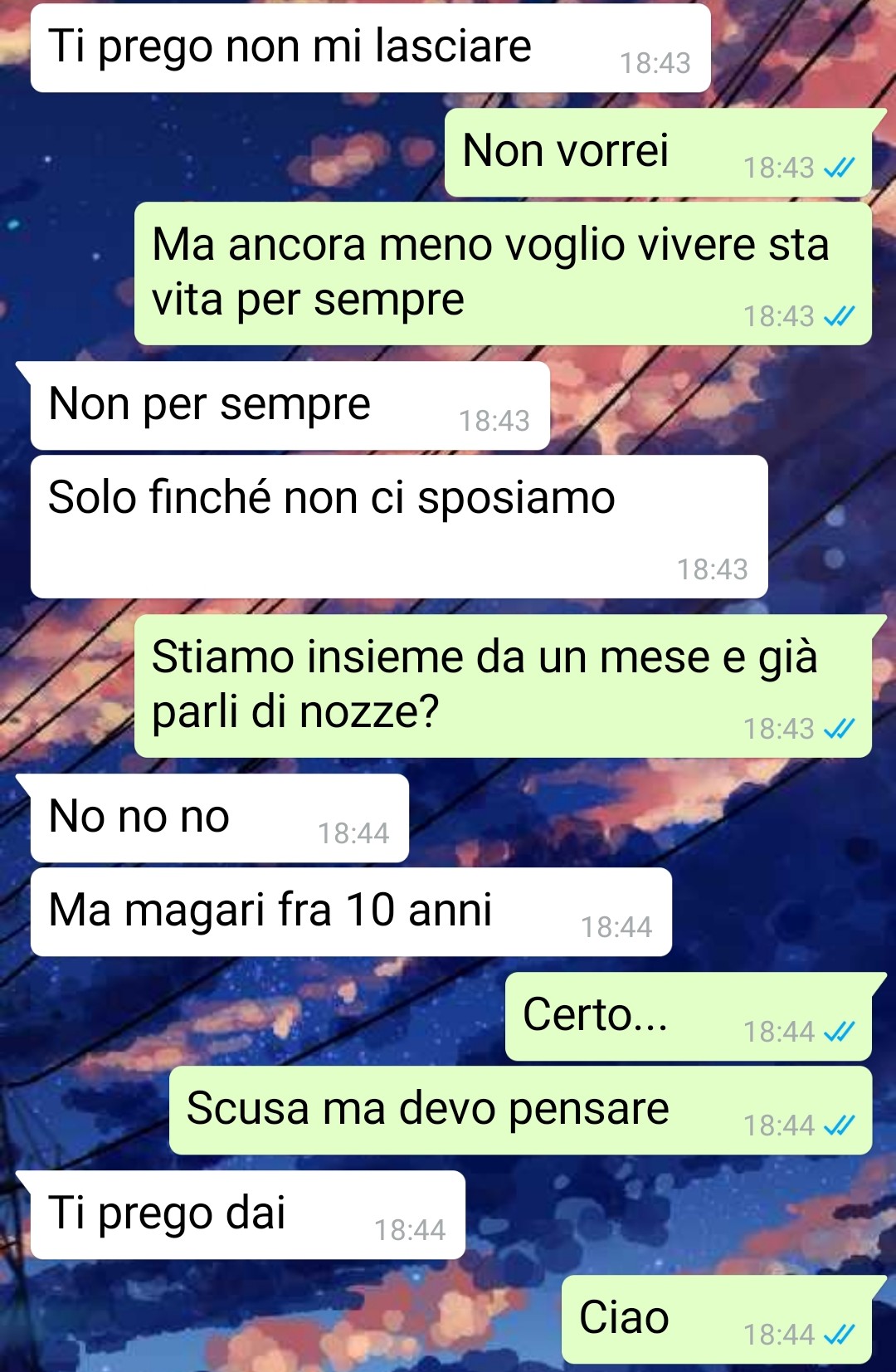The height and width of the screenshot is (1372, 896).
Task: Select the 'Non vorrei' sent message
Action: pos(658,153)
